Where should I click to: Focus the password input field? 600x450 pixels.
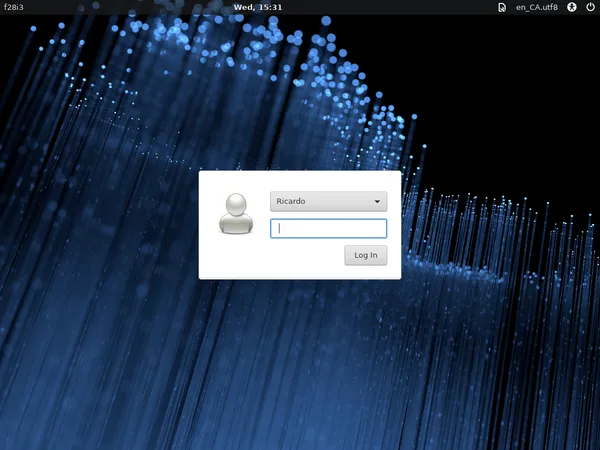click(328, 228)
